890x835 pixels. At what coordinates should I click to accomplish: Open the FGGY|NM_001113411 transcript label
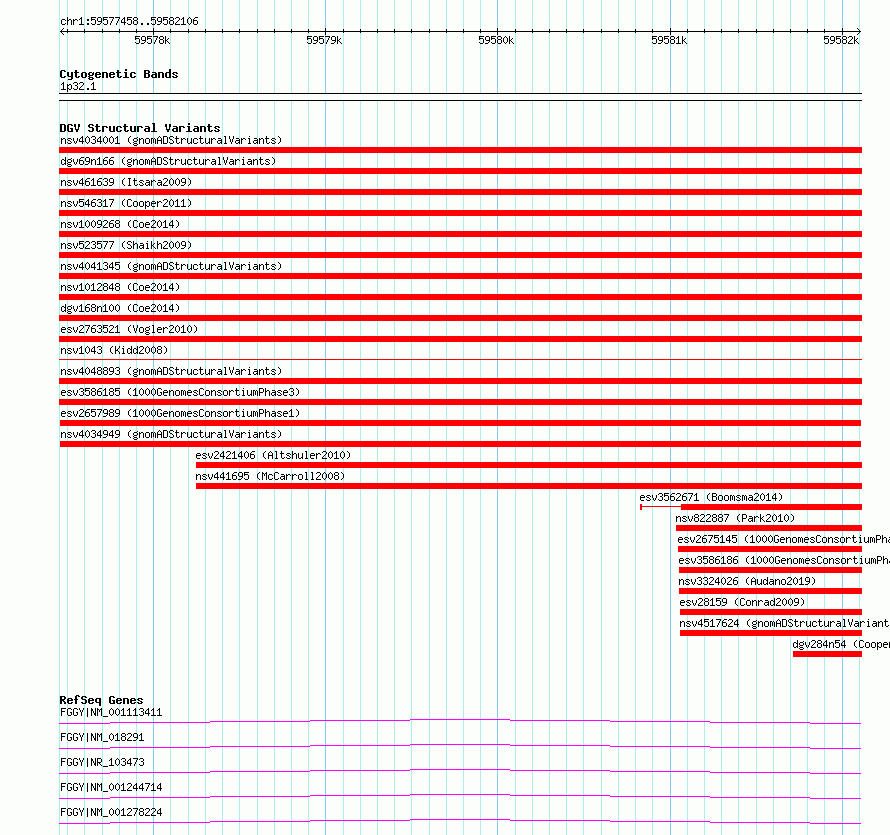pos(111,712)
